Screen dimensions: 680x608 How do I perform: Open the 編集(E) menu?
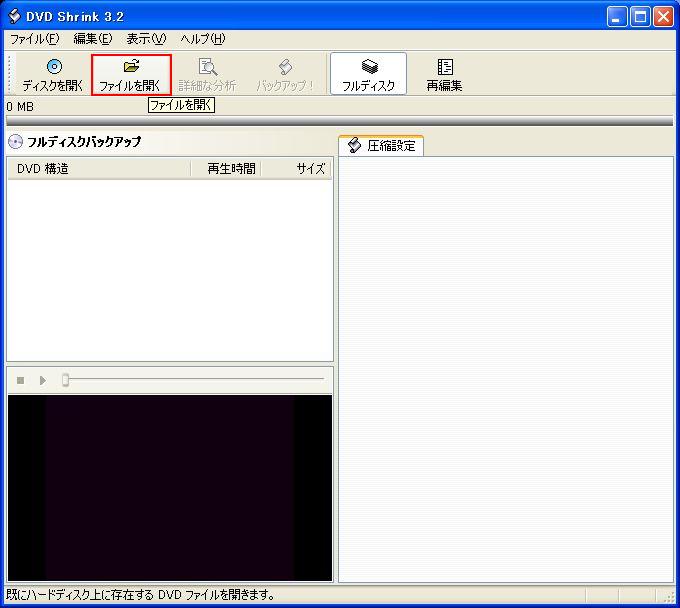point(92,39)
